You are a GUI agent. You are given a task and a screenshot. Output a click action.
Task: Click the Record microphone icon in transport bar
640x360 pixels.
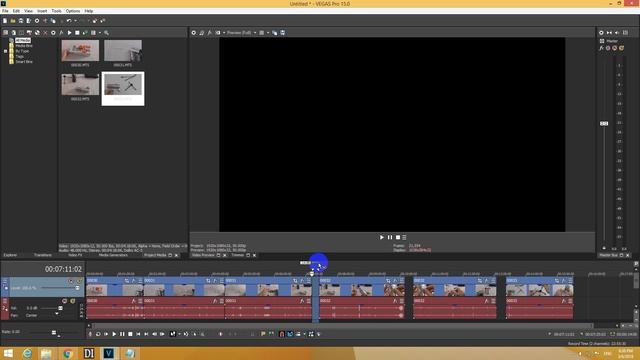(x=90, y=334)
